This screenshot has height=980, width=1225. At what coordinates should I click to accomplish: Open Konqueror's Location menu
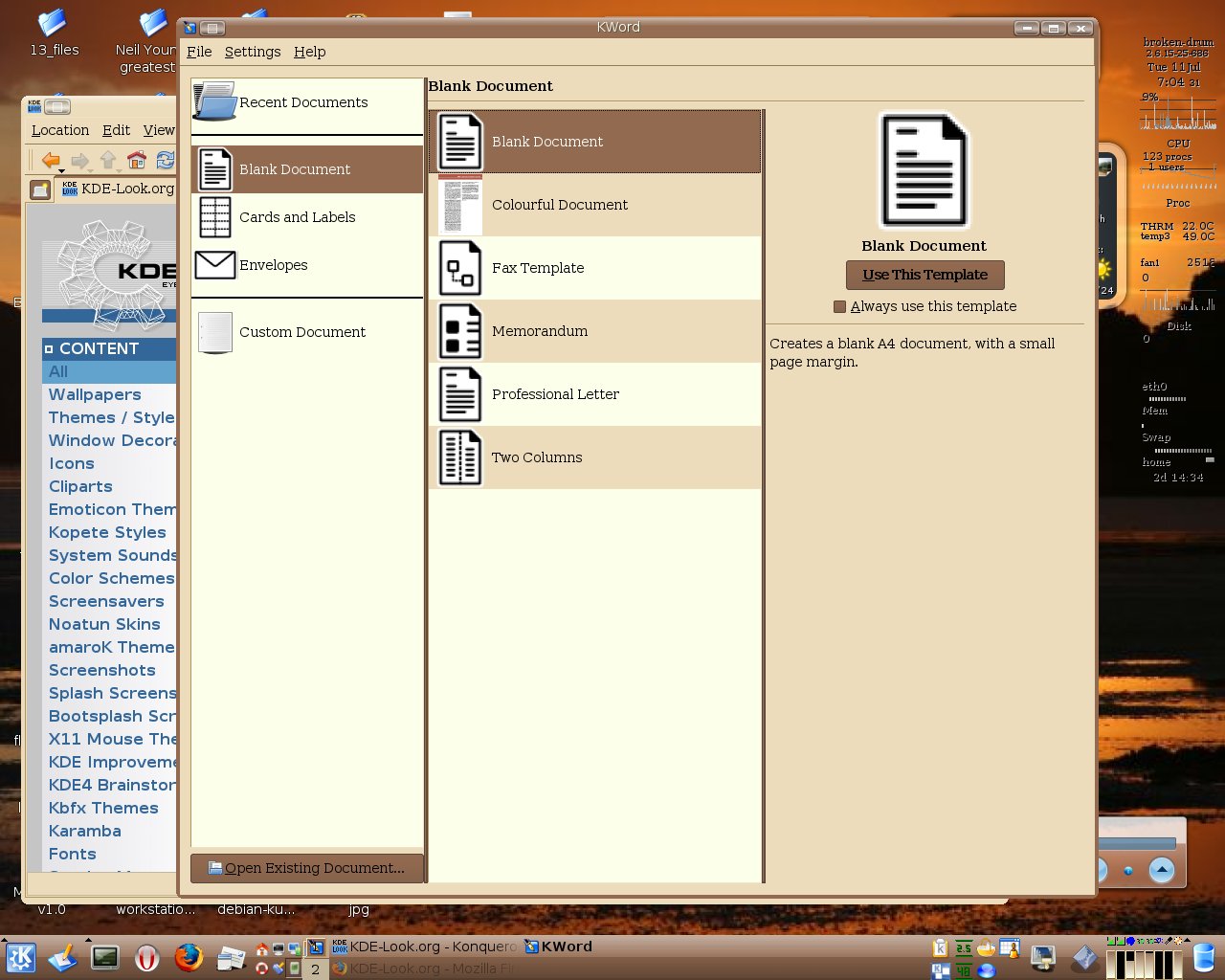(60, 130)
